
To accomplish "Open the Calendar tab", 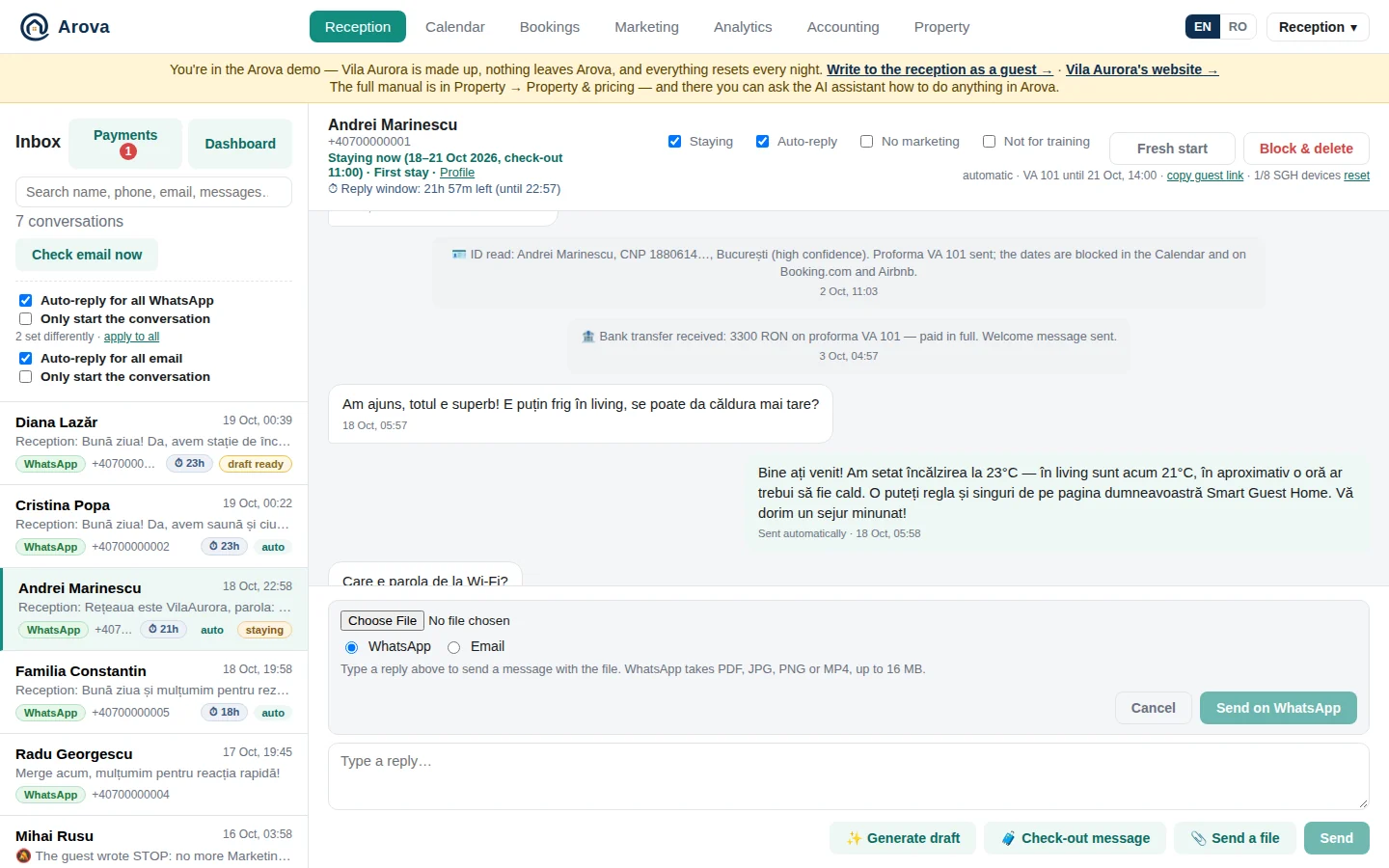I will click(x=455, y=27).
